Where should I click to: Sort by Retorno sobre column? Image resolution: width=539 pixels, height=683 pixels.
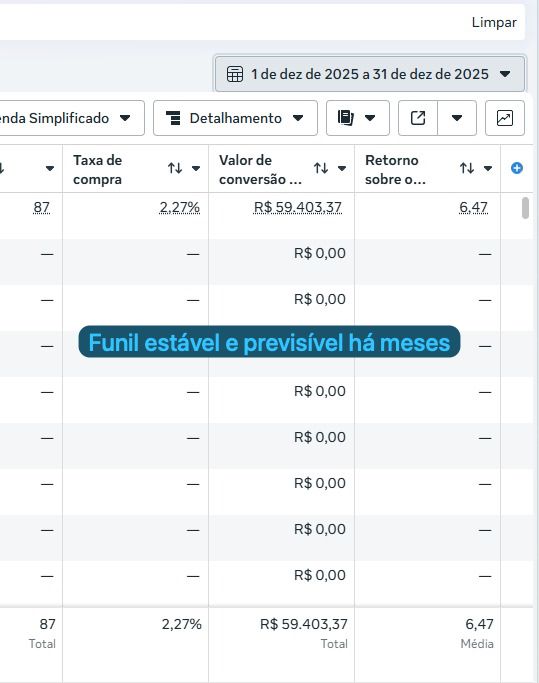tap(467, 168)
